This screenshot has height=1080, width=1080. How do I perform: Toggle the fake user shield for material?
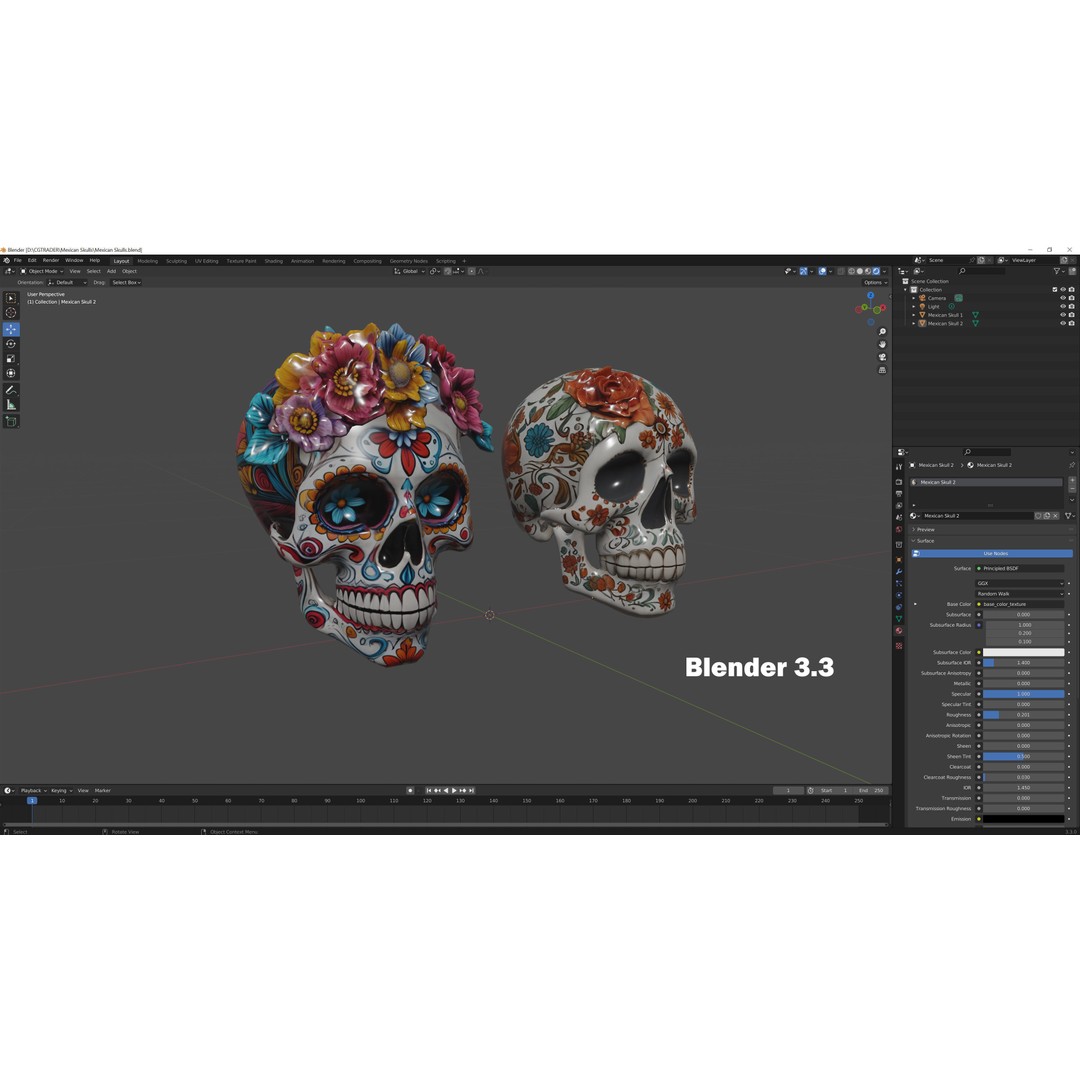1038,516
